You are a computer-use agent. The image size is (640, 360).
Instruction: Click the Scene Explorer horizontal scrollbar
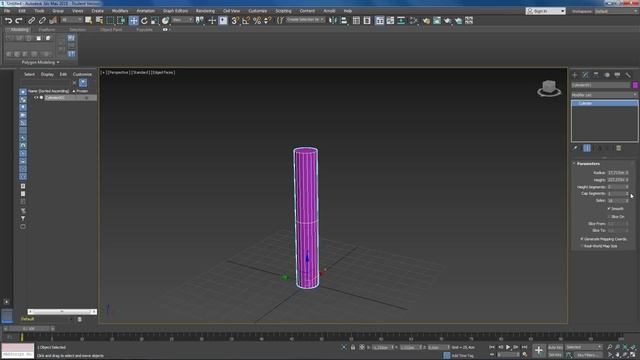tap(62, 311)
